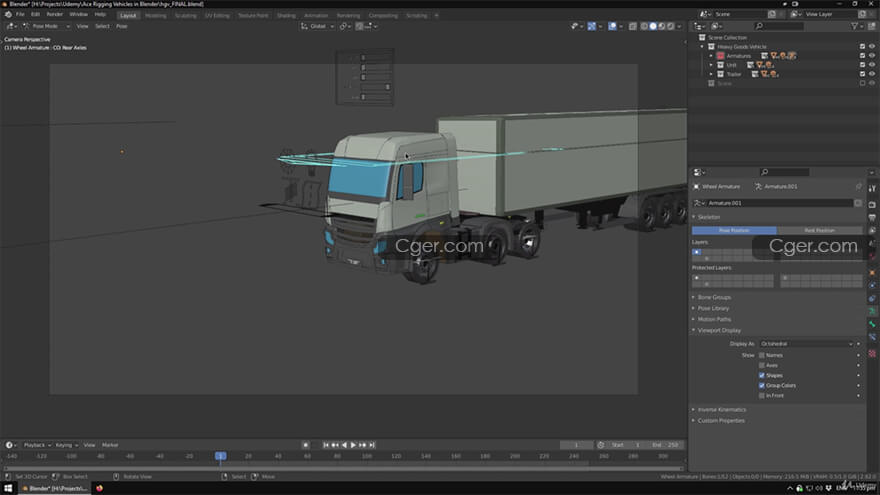Jump to timeline start button
Viewport: 880px width, 495px height.
tap(326, 445)
